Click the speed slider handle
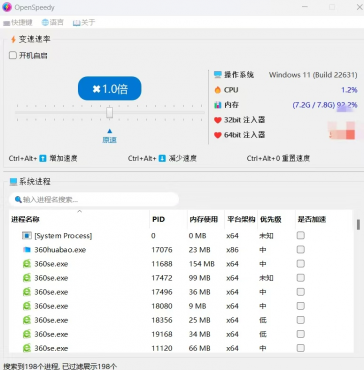The width and height of the screenshot is (364, 370). [109, 112]
